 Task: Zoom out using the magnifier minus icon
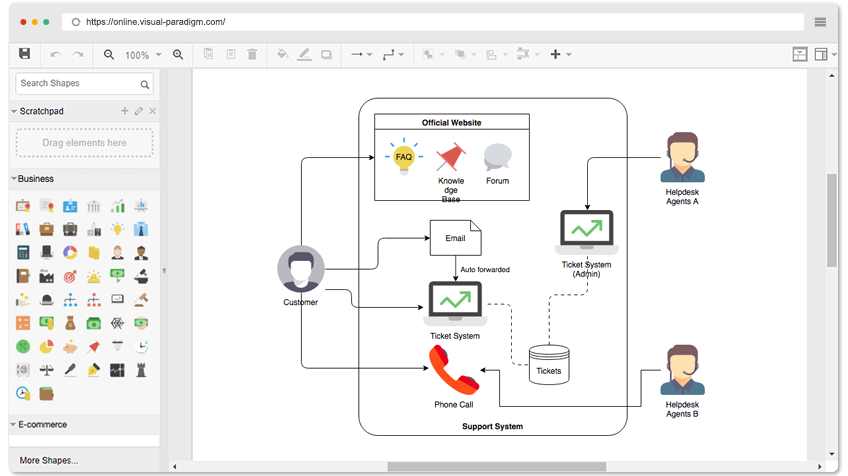(x=109, y=54)
